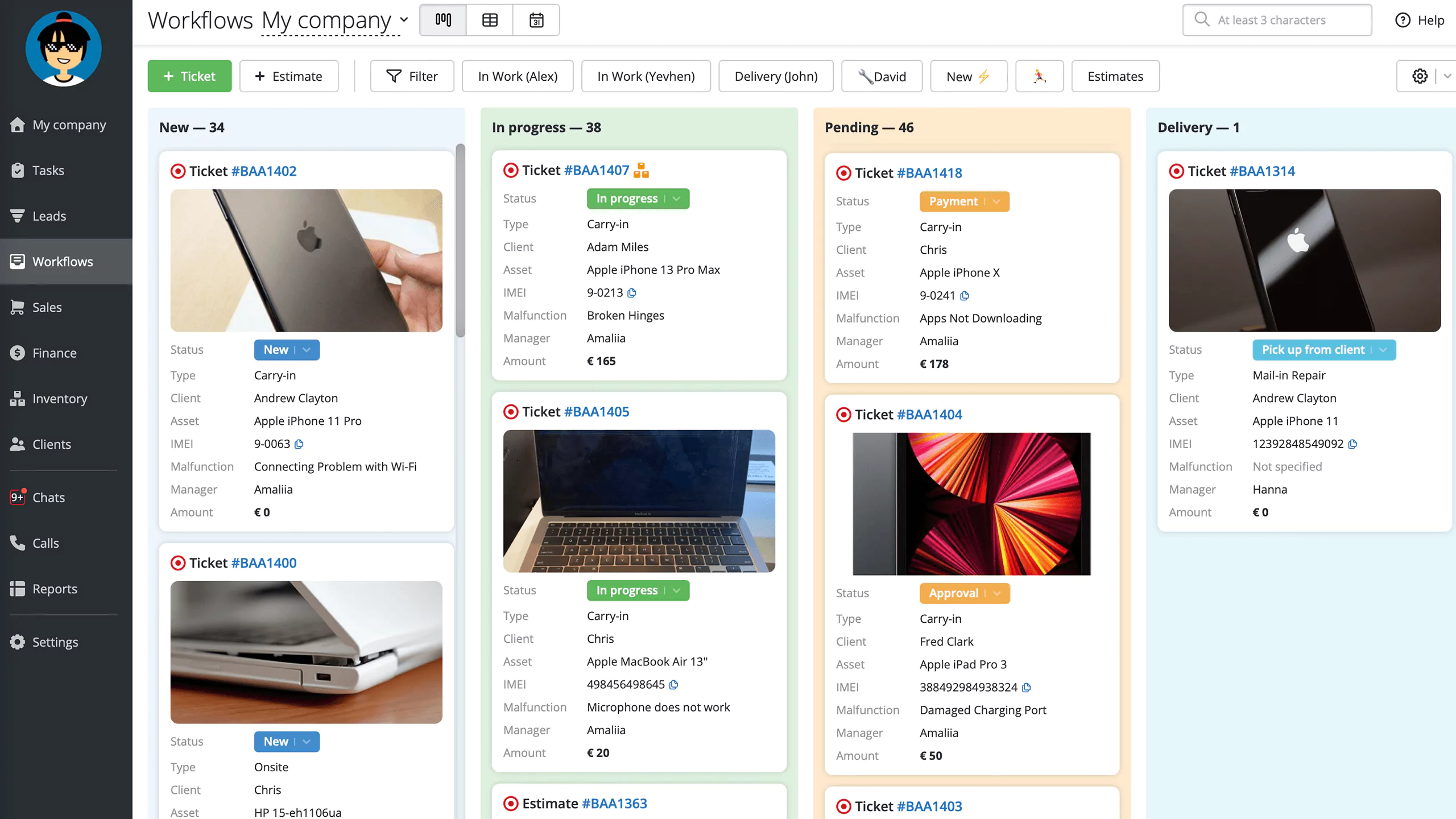Open iPad Pro photo on BAA1404
The image size is (1456, 819).
click(x=971, y=504)
